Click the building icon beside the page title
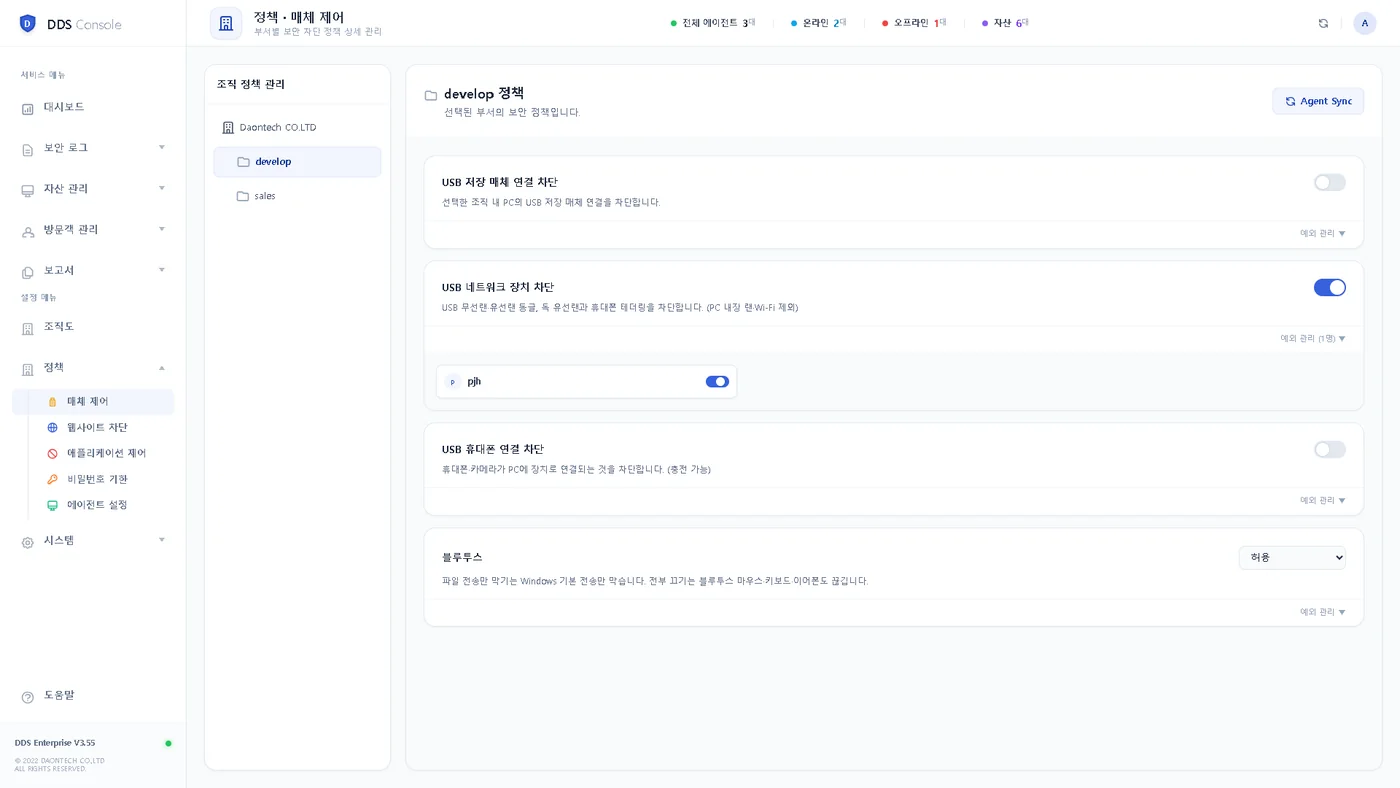Viewport: 1400px width, 788px height. (226, 23)
